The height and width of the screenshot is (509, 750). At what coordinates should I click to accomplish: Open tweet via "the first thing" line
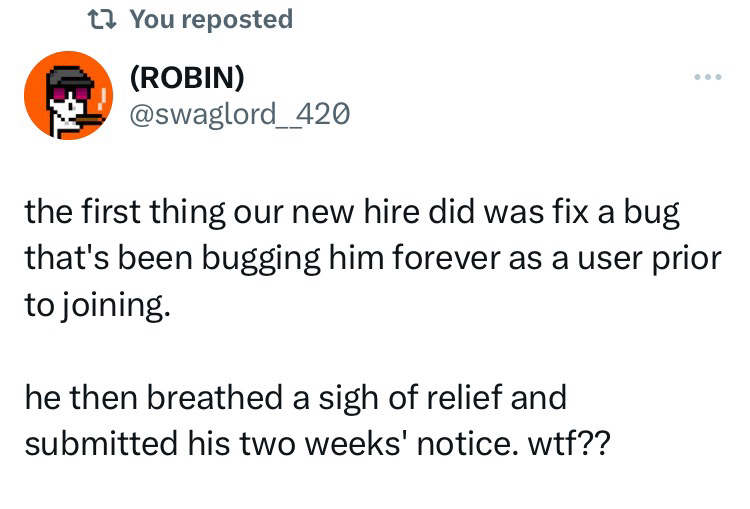coord(100,212)
